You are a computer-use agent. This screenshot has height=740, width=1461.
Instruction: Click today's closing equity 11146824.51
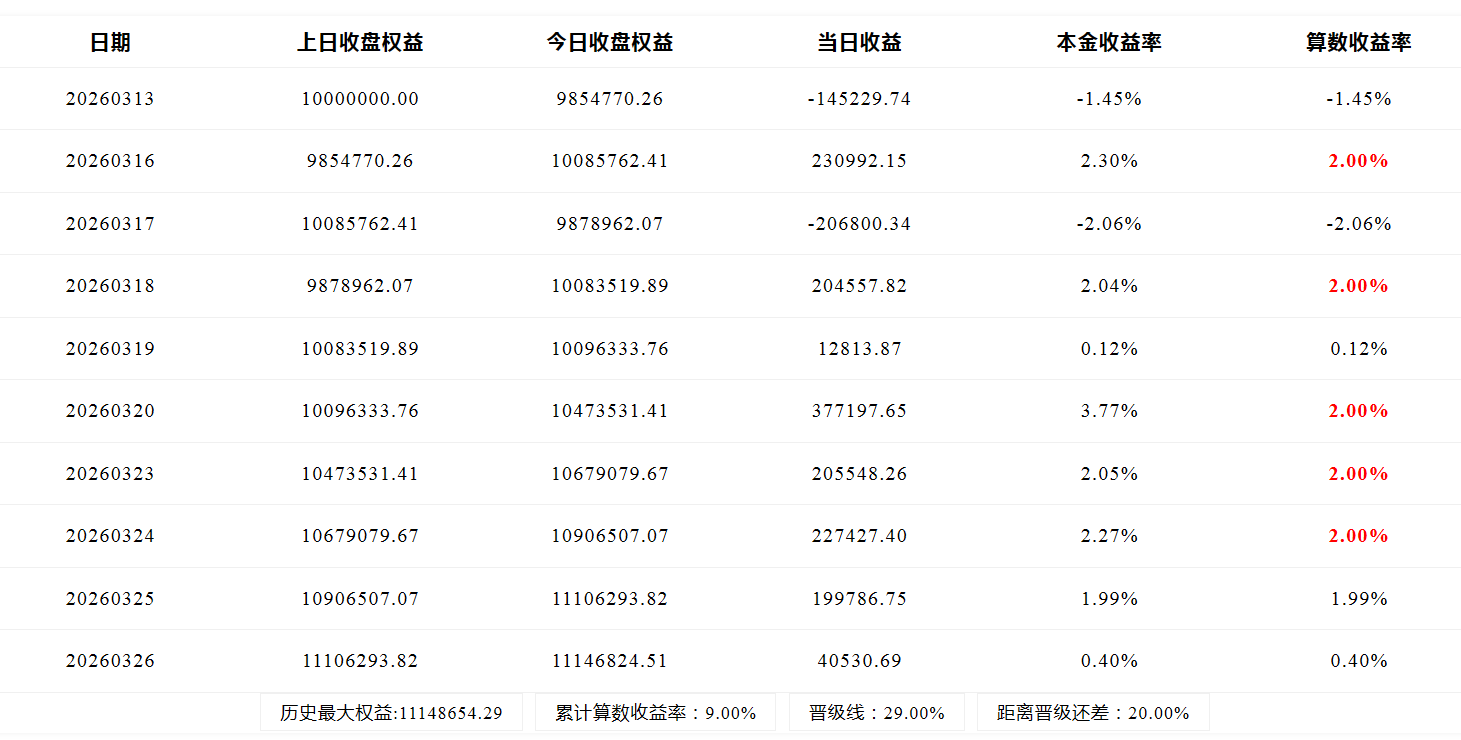(x=609, y=661)
